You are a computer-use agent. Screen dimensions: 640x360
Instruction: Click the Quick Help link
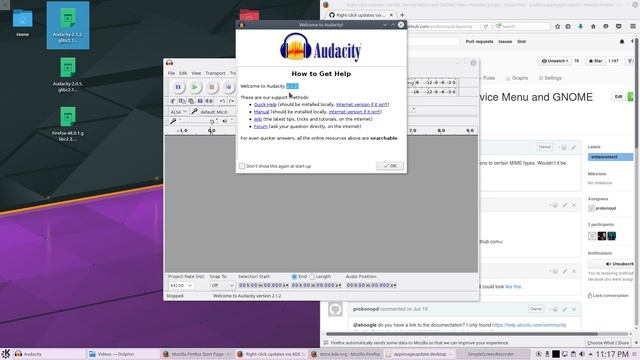(x=265, y=104)
